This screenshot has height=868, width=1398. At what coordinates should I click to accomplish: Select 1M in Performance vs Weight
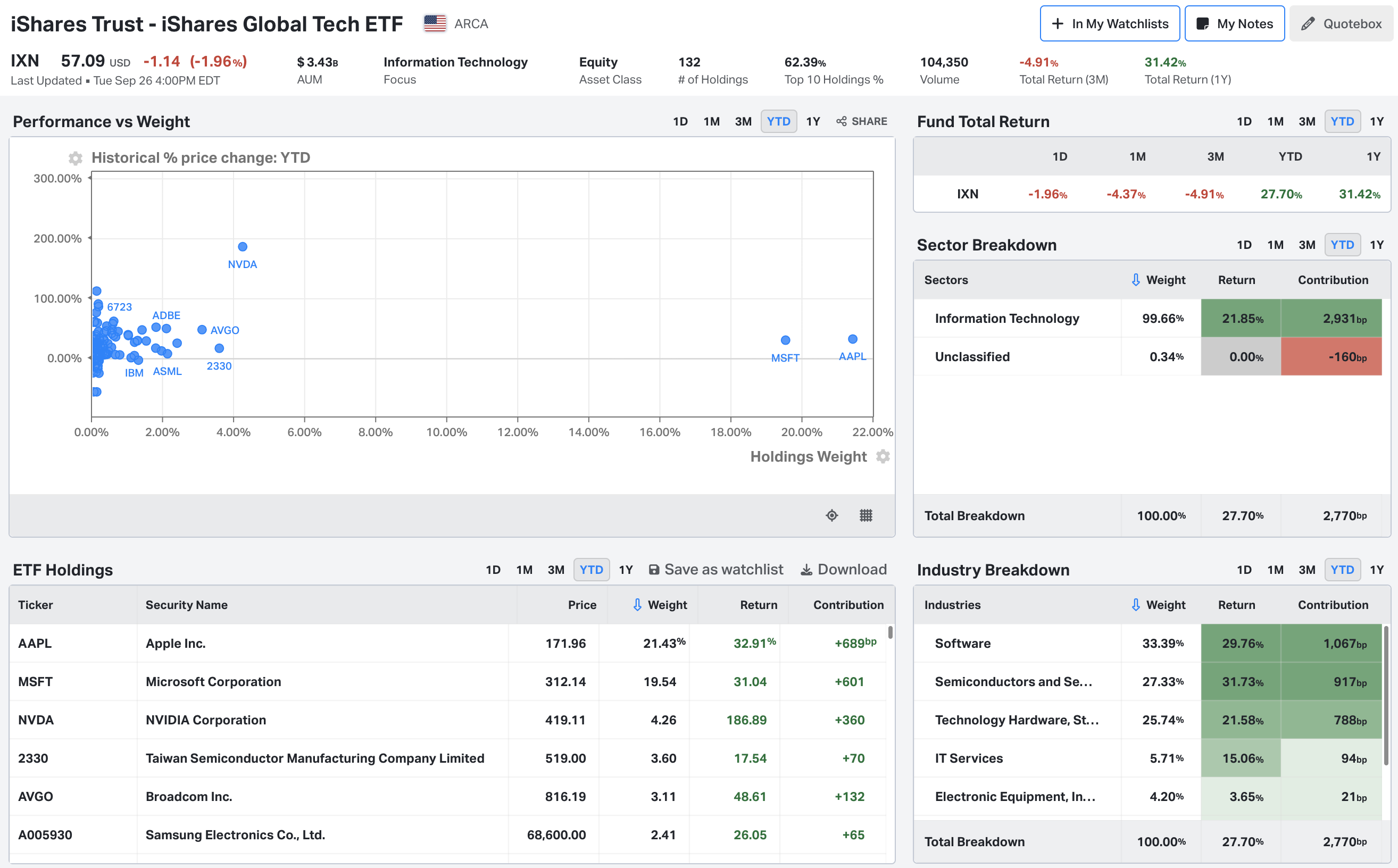point(711,121)
